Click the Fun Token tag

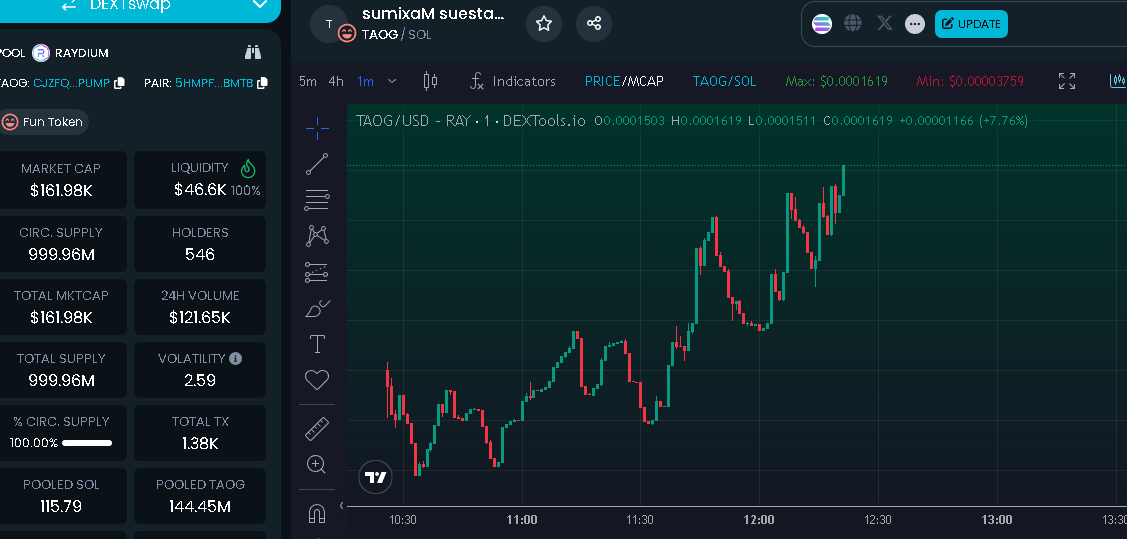[44, 122]
